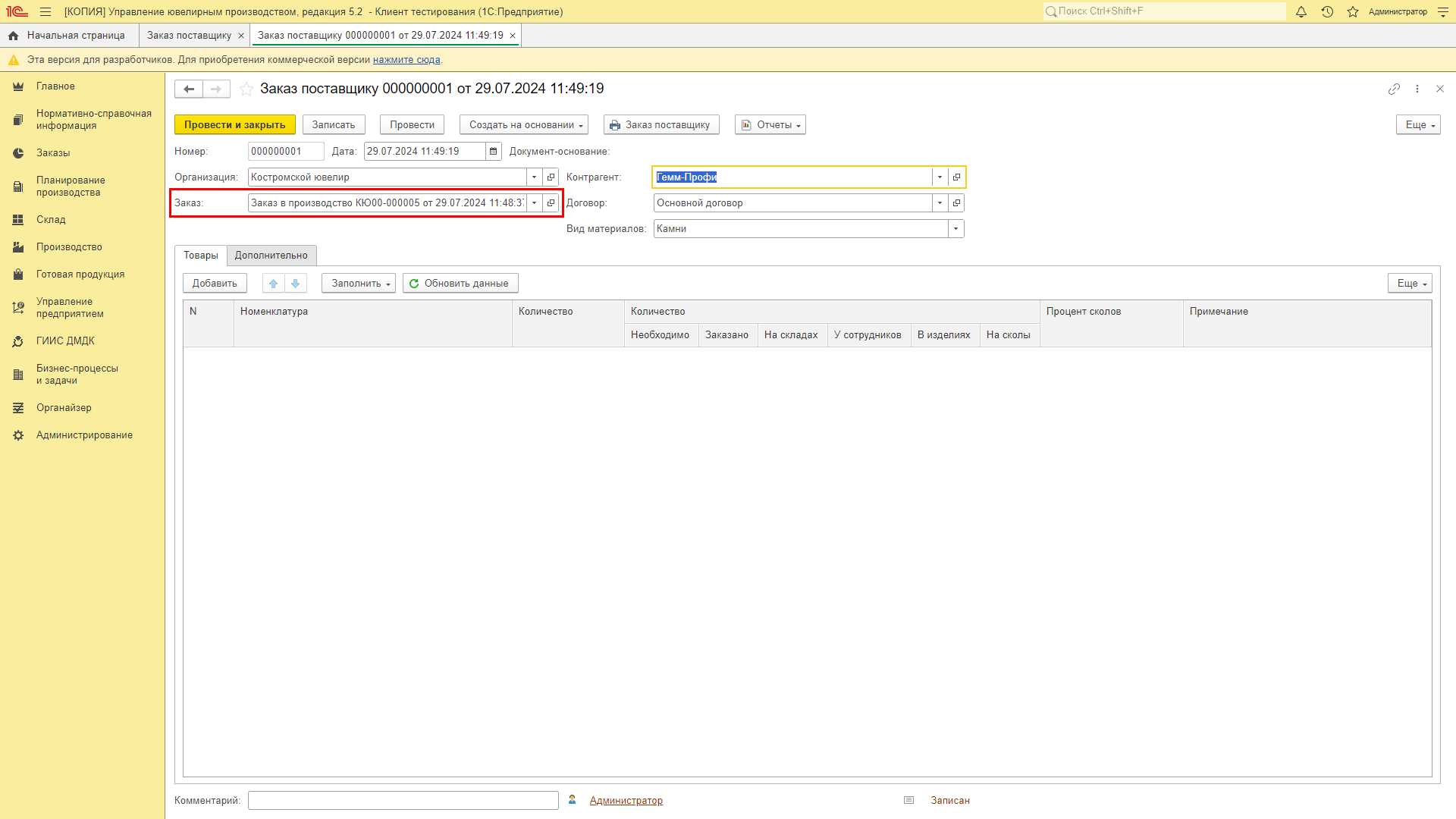
Task: Open calendar picker for Дата
Action: click(494, 152)
